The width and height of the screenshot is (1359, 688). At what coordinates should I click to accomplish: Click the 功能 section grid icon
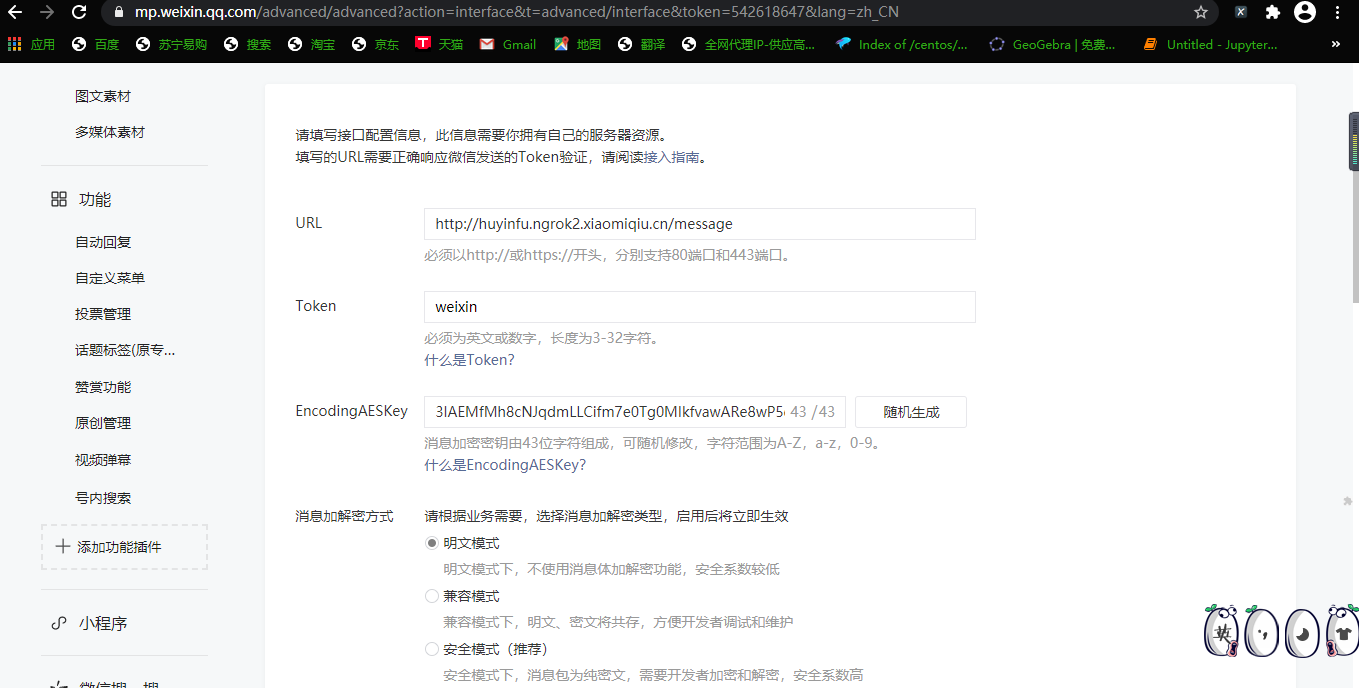point(59,199)
